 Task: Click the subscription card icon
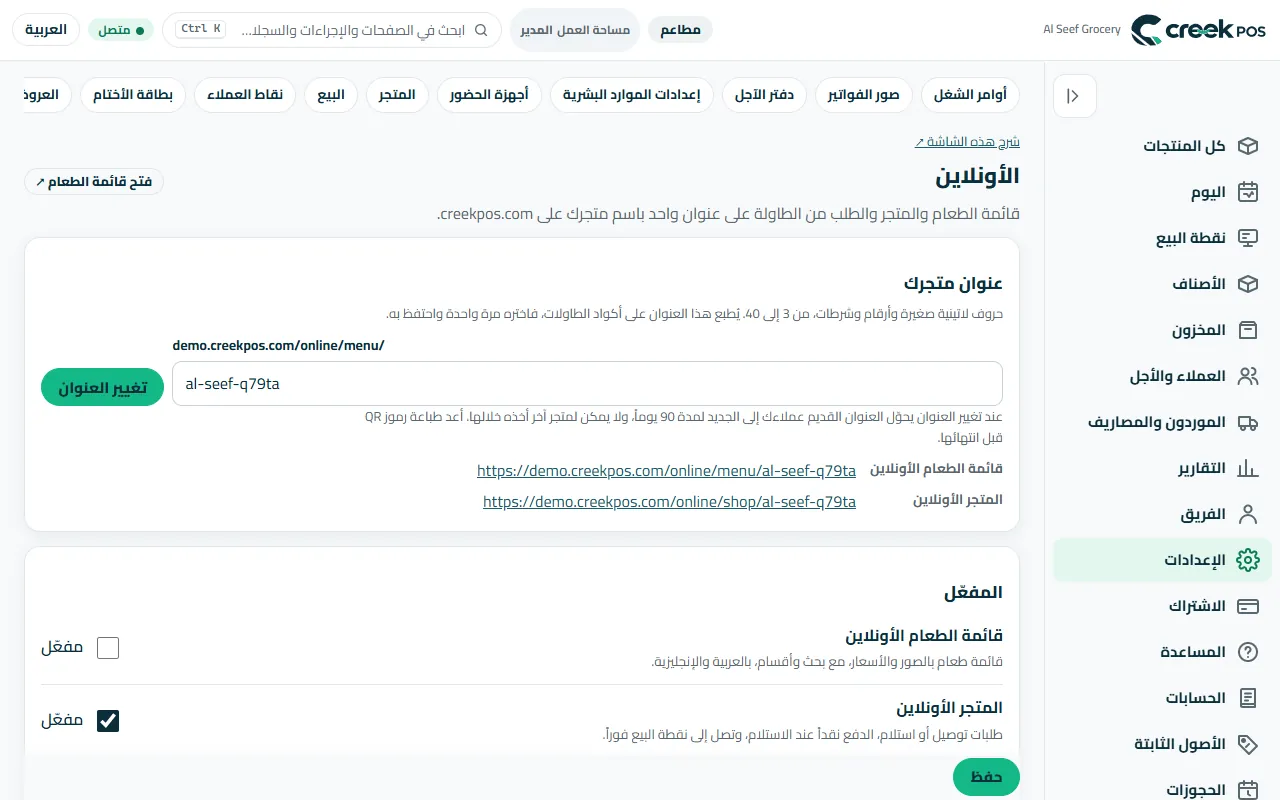click(x=1247, y=606)
